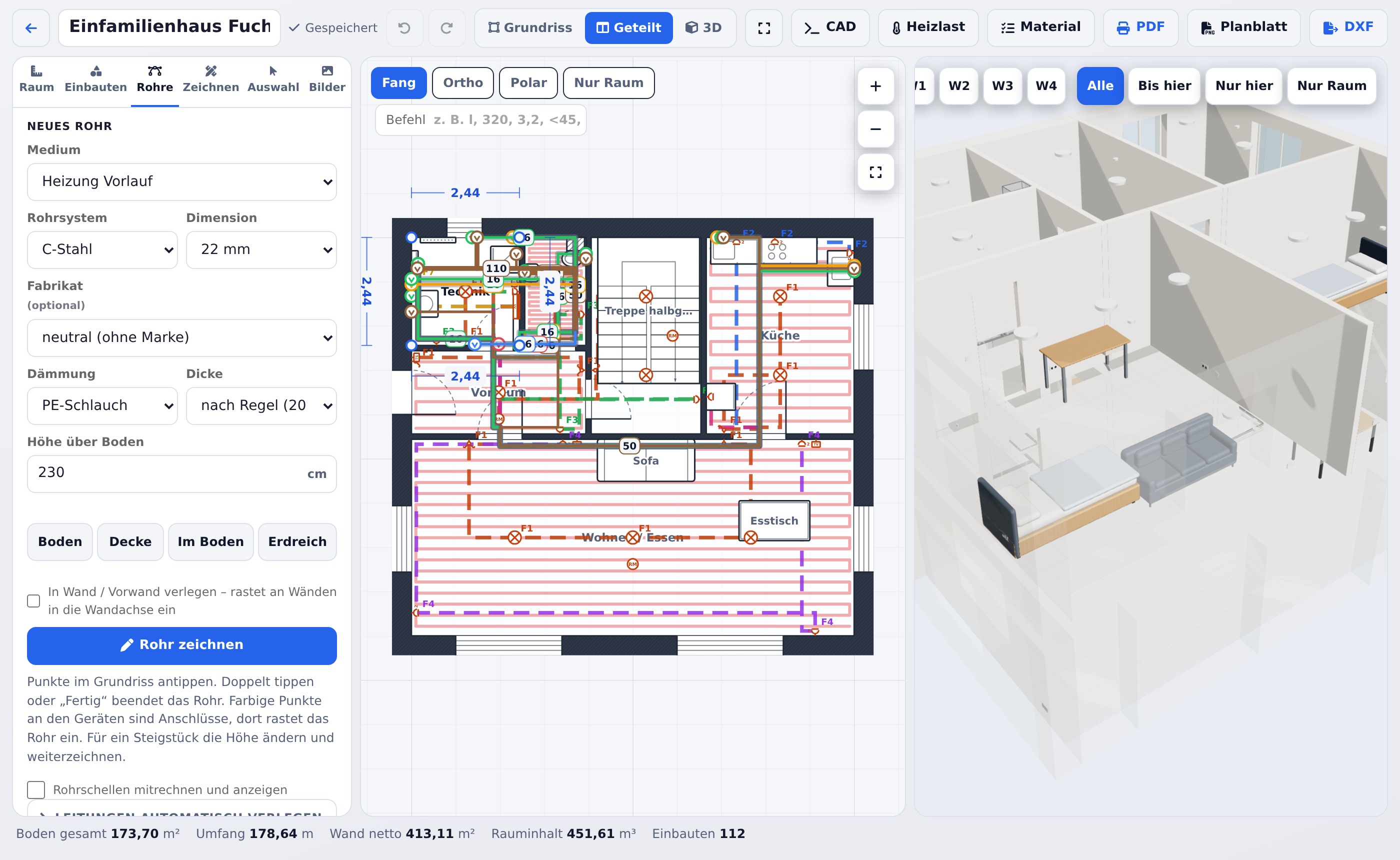Check Rohrschellen mitrechnen und anzeigen
Screen dimensions: 1400x860
click(x=36, y=789)
